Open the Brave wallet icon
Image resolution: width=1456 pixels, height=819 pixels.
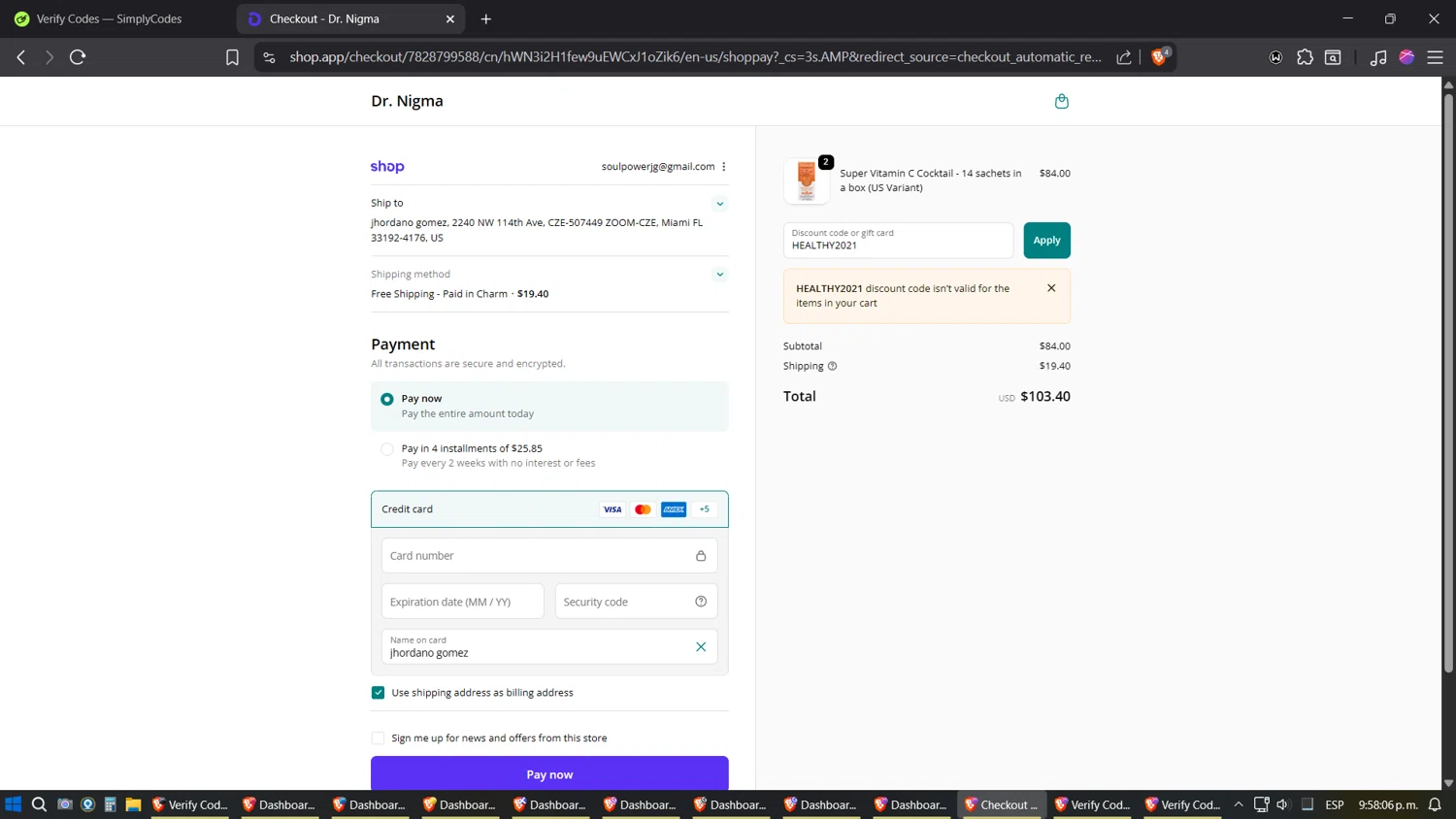[x=1275, y=57]
